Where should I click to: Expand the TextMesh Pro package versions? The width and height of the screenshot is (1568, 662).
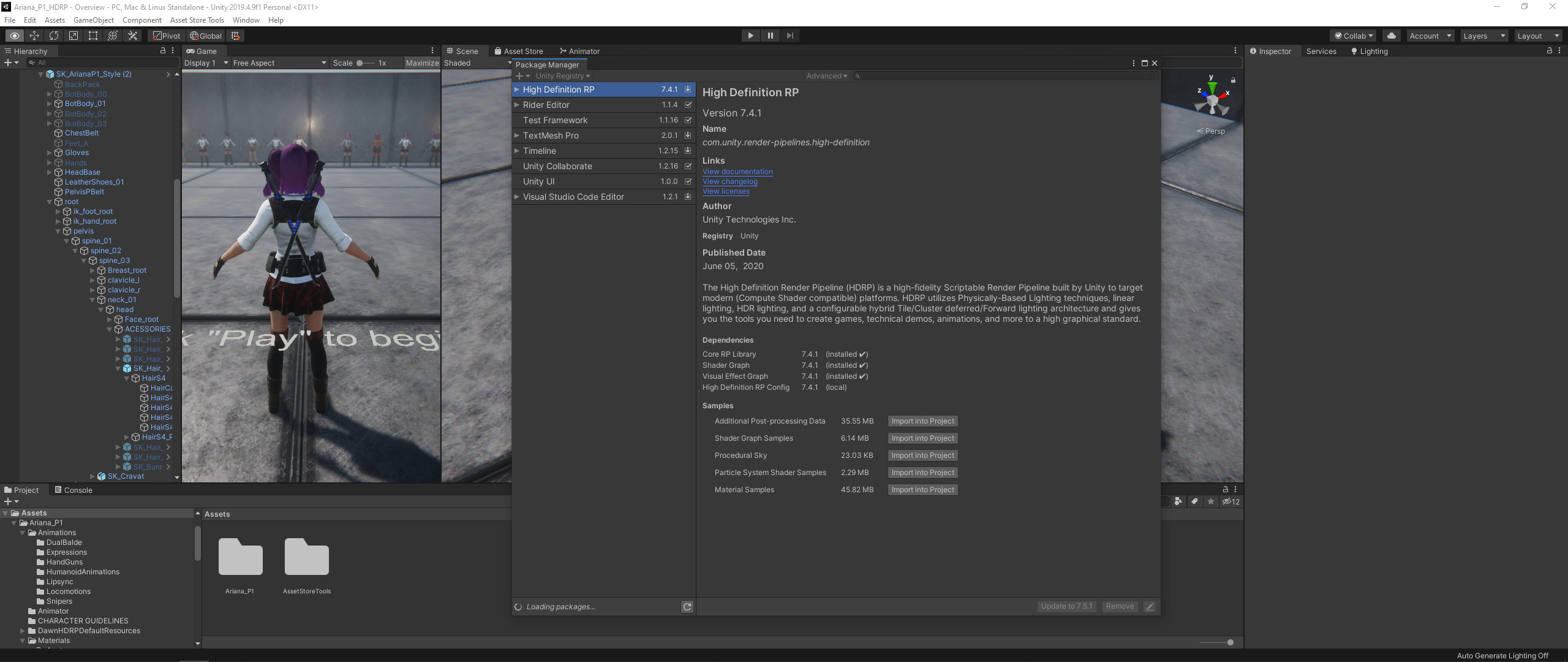[517, 135]
